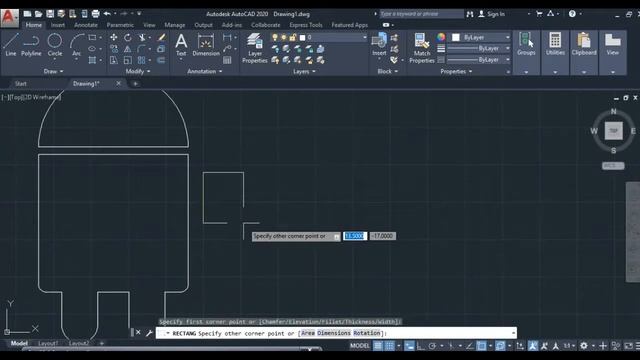
Task: Click the Insert block icon
Action: (379, 44)
